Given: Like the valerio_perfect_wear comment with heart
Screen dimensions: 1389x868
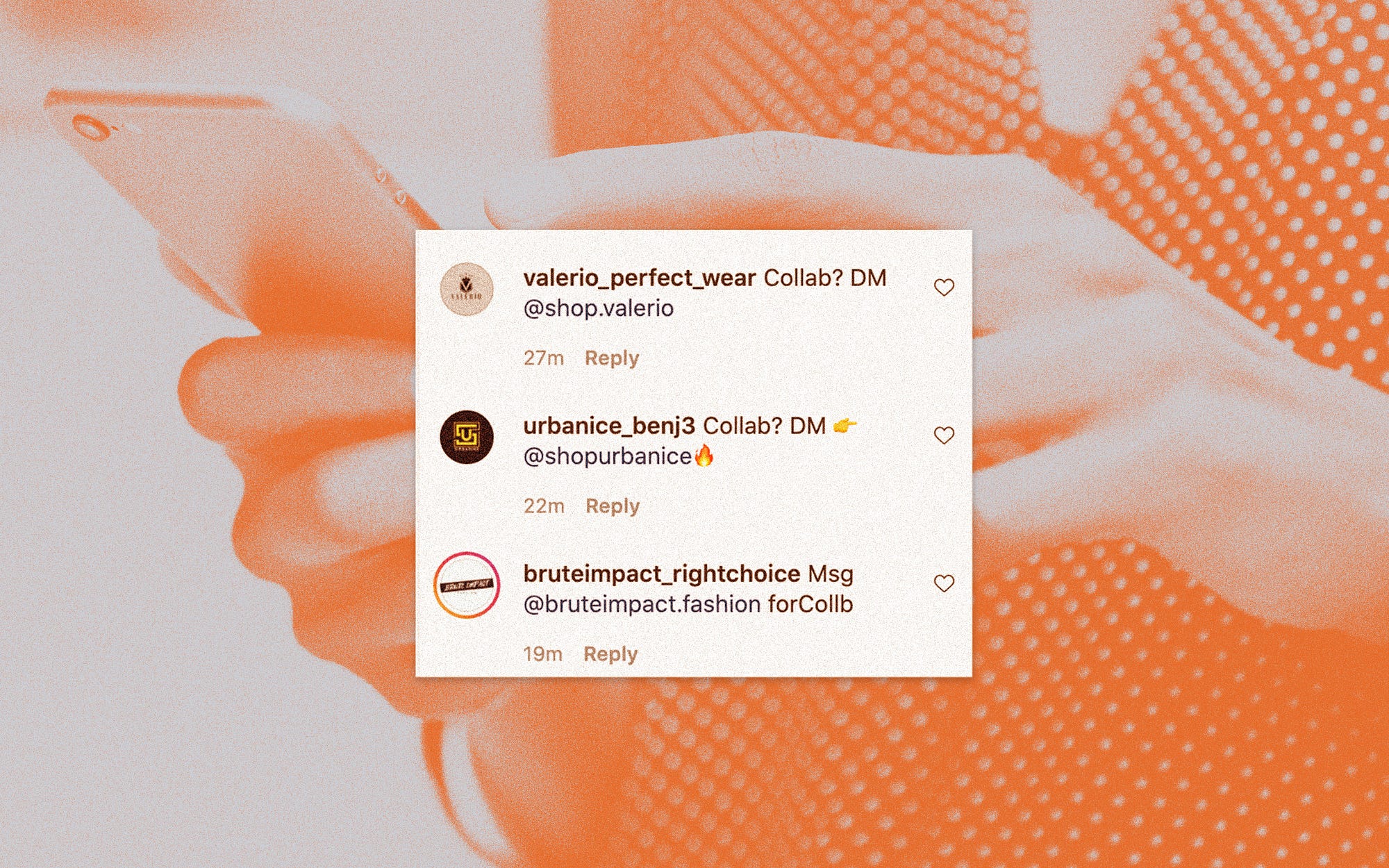Looking at the screenshot, I should coord(944,287).
